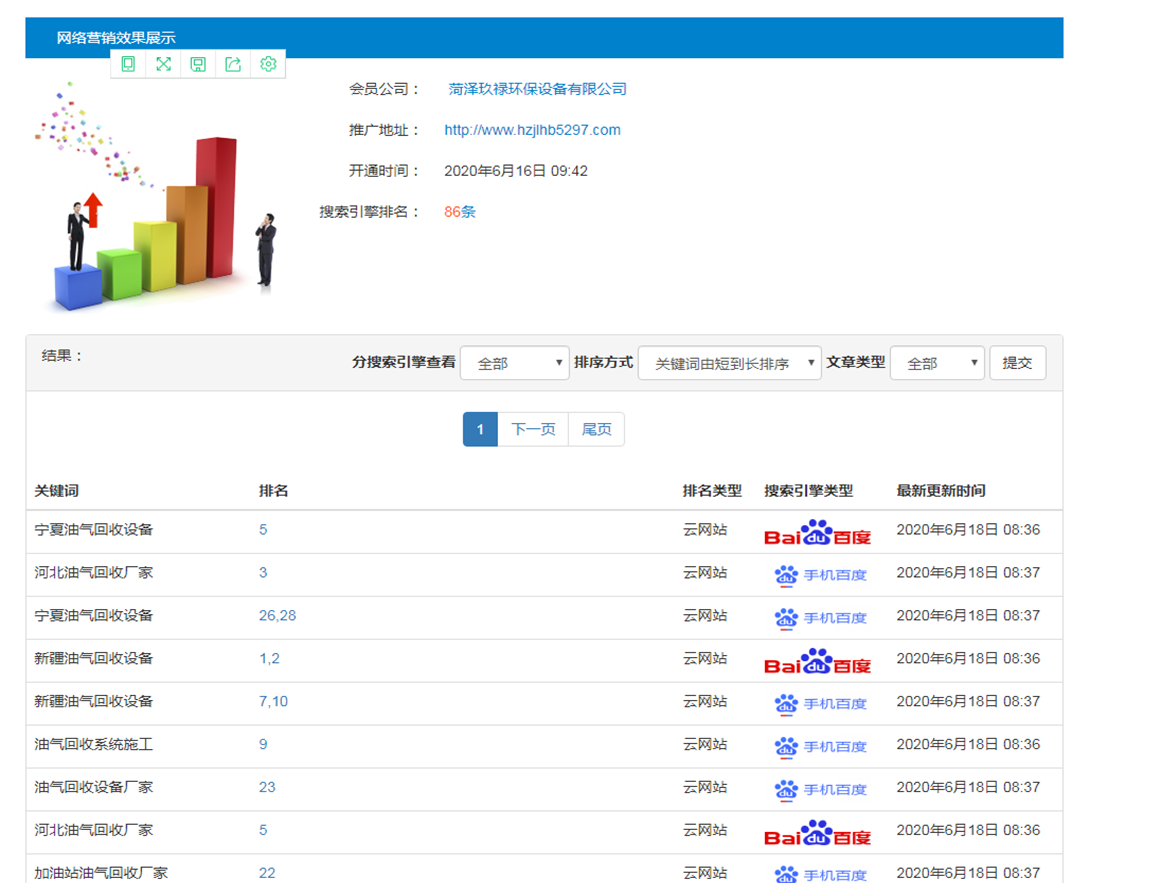Click 手机百度 icon in 河北油气回收厂家 row
Image resolution: width=1161 pixels, height=883 pixels.
coord(820,575)
